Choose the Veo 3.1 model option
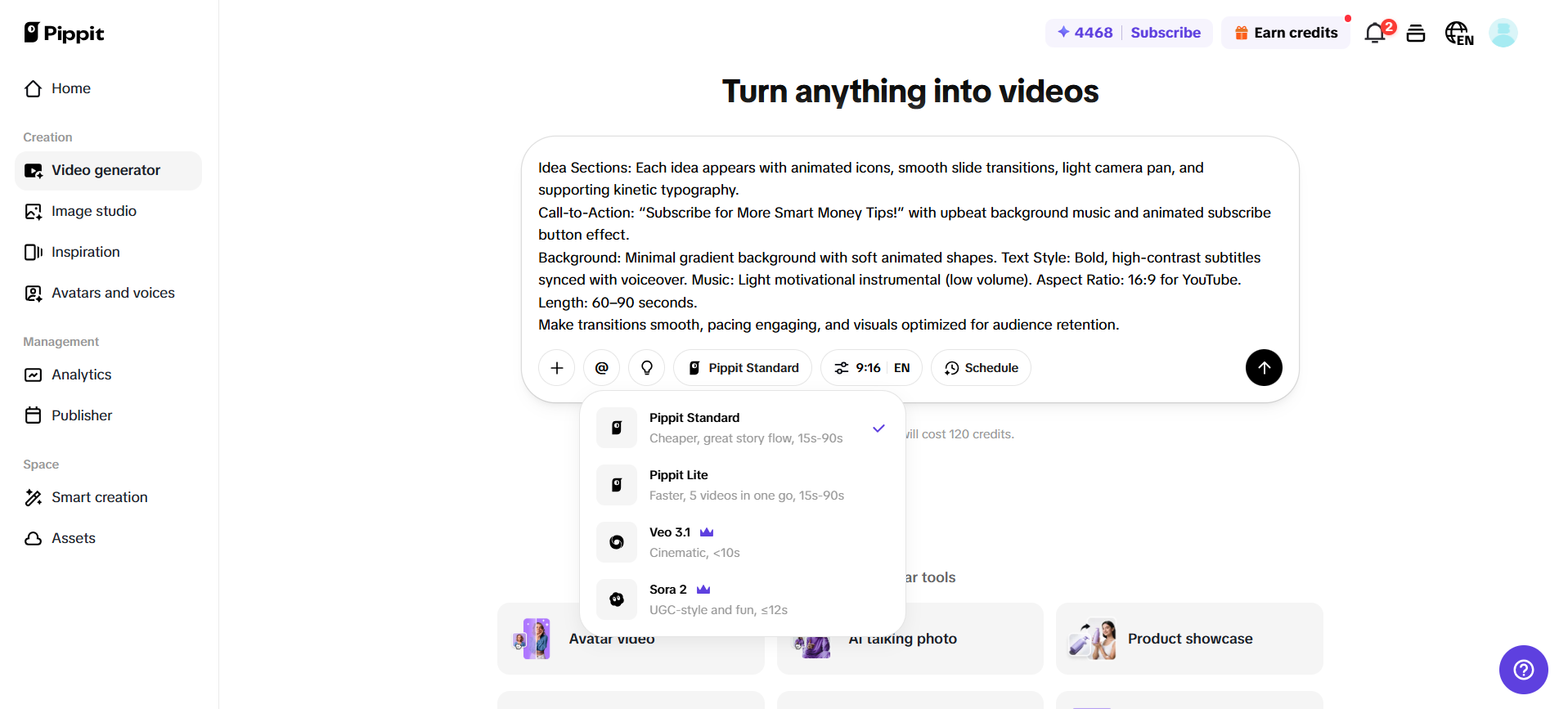This screenshot has height=709, width=1568. coord(743,542)
